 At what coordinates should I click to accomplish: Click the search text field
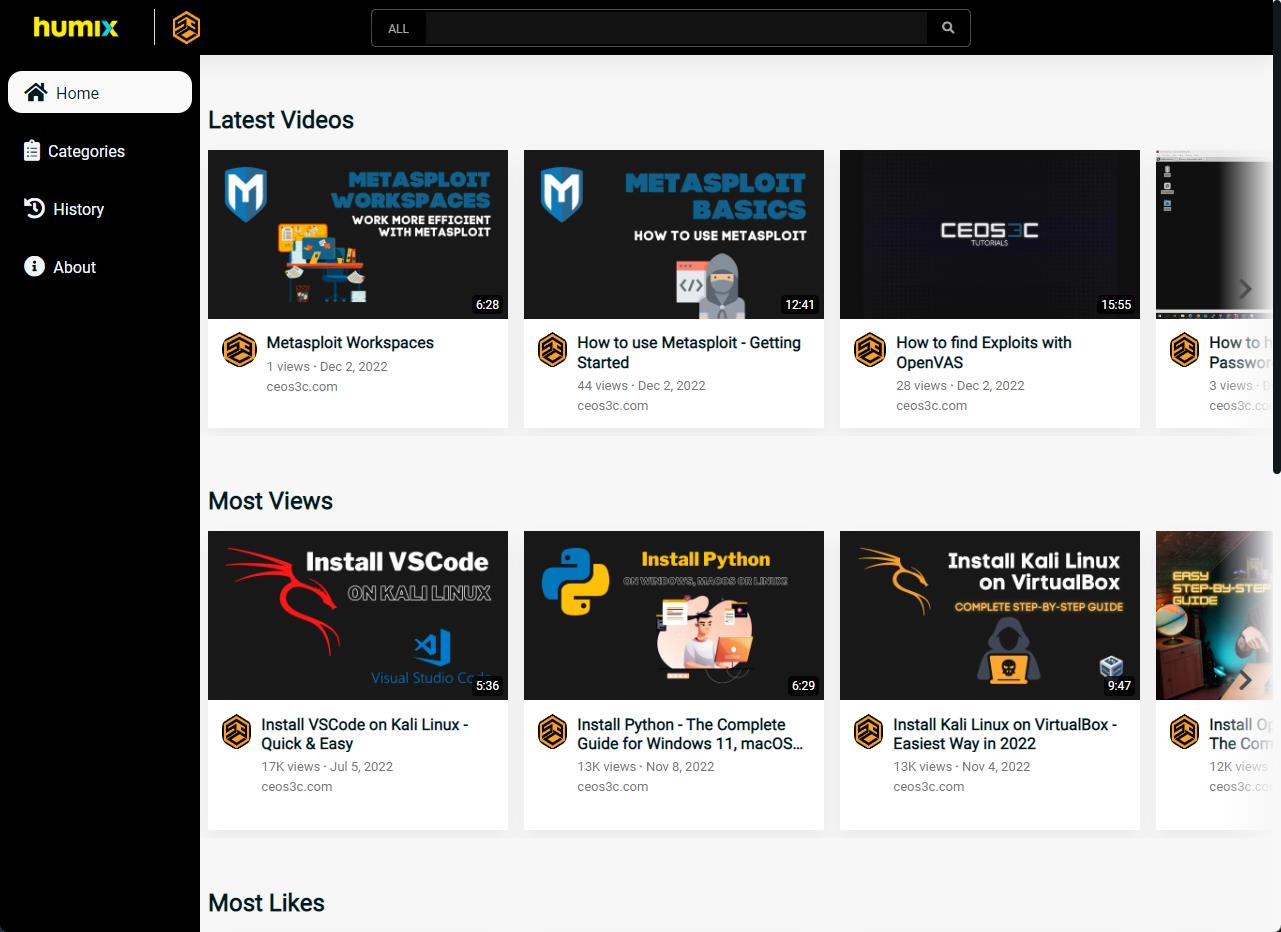click(x=676, y=28)
